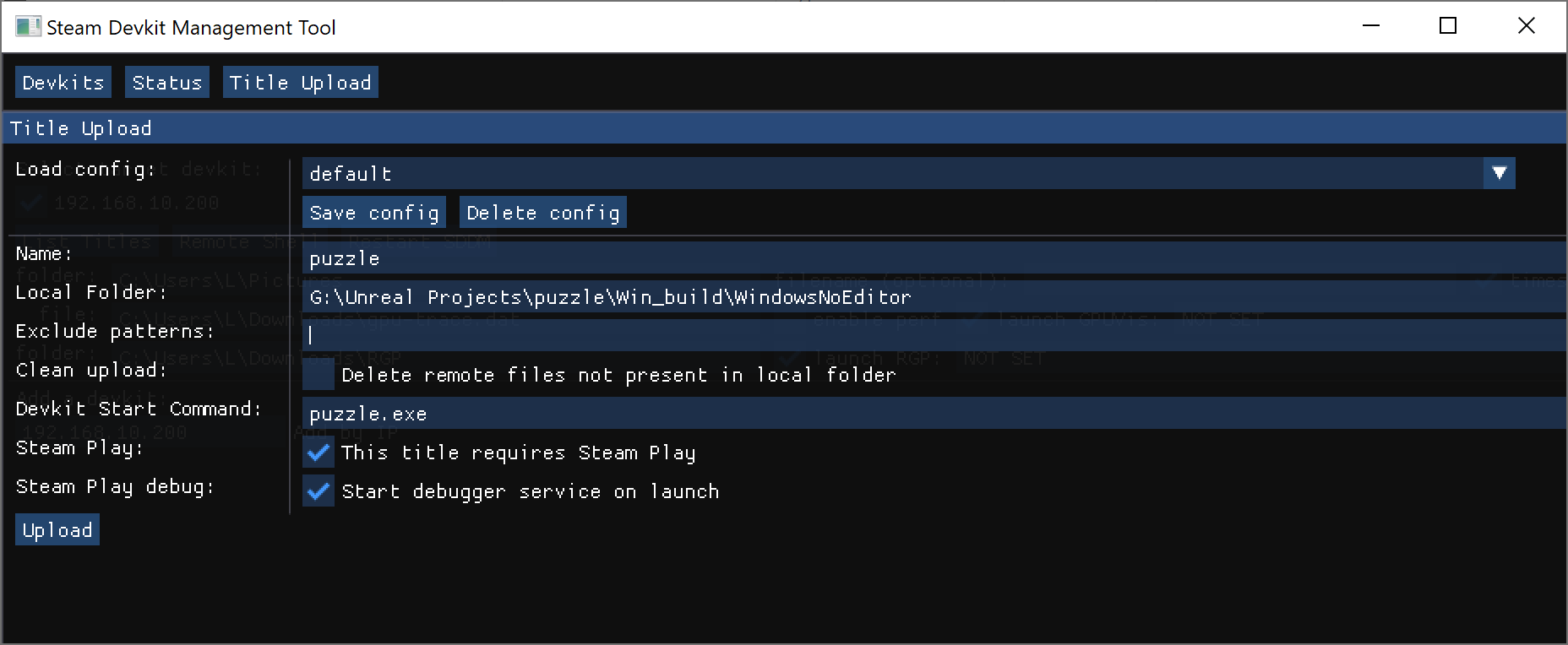Disable Start debugger service on launch
The height and width of the screenshot is (645, 1568).
(318, 491)
